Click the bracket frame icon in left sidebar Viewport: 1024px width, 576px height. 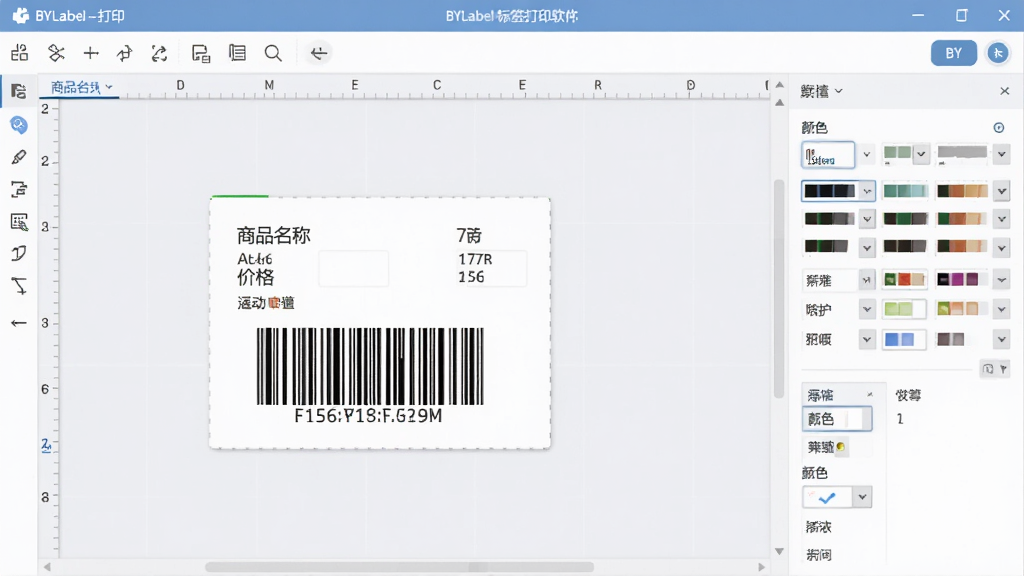[x=19, y=189]
